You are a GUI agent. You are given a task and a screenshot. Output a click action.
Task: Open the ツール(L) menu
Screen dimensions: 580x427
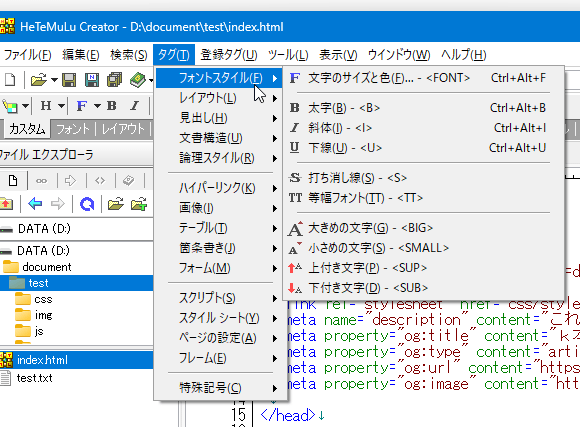288,55
